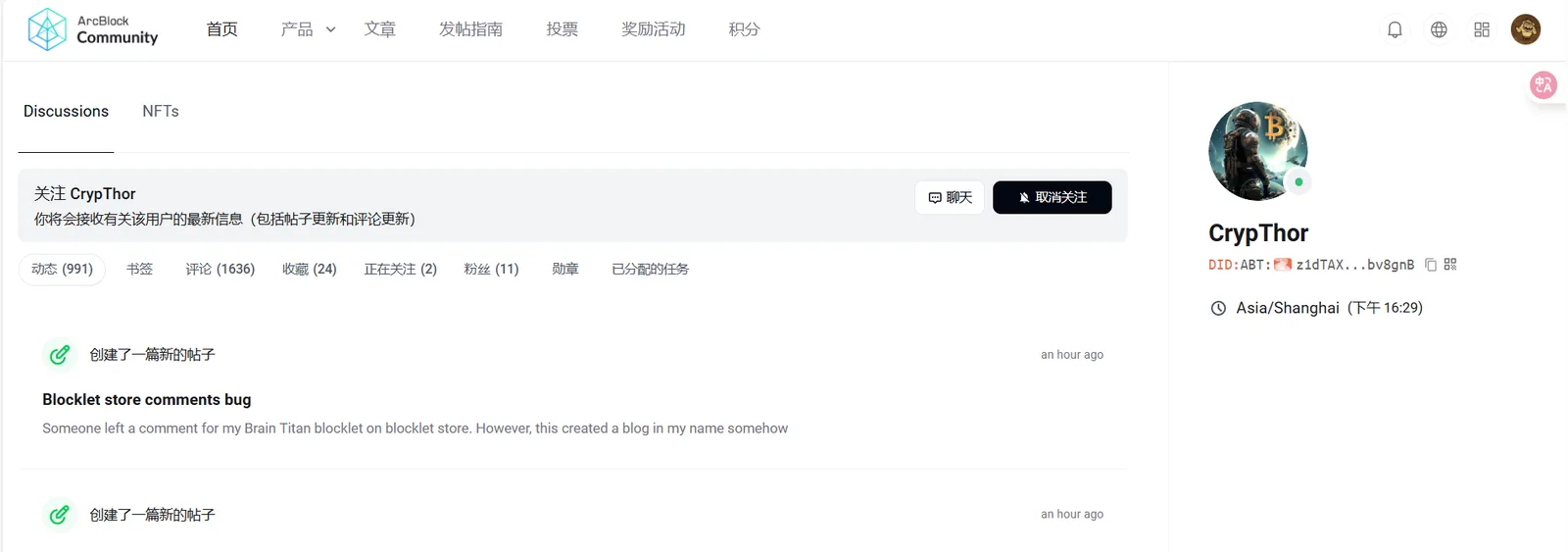Click the second 创建了一篇新的帖子 label

pyautogui.click(x=152, y=514)
